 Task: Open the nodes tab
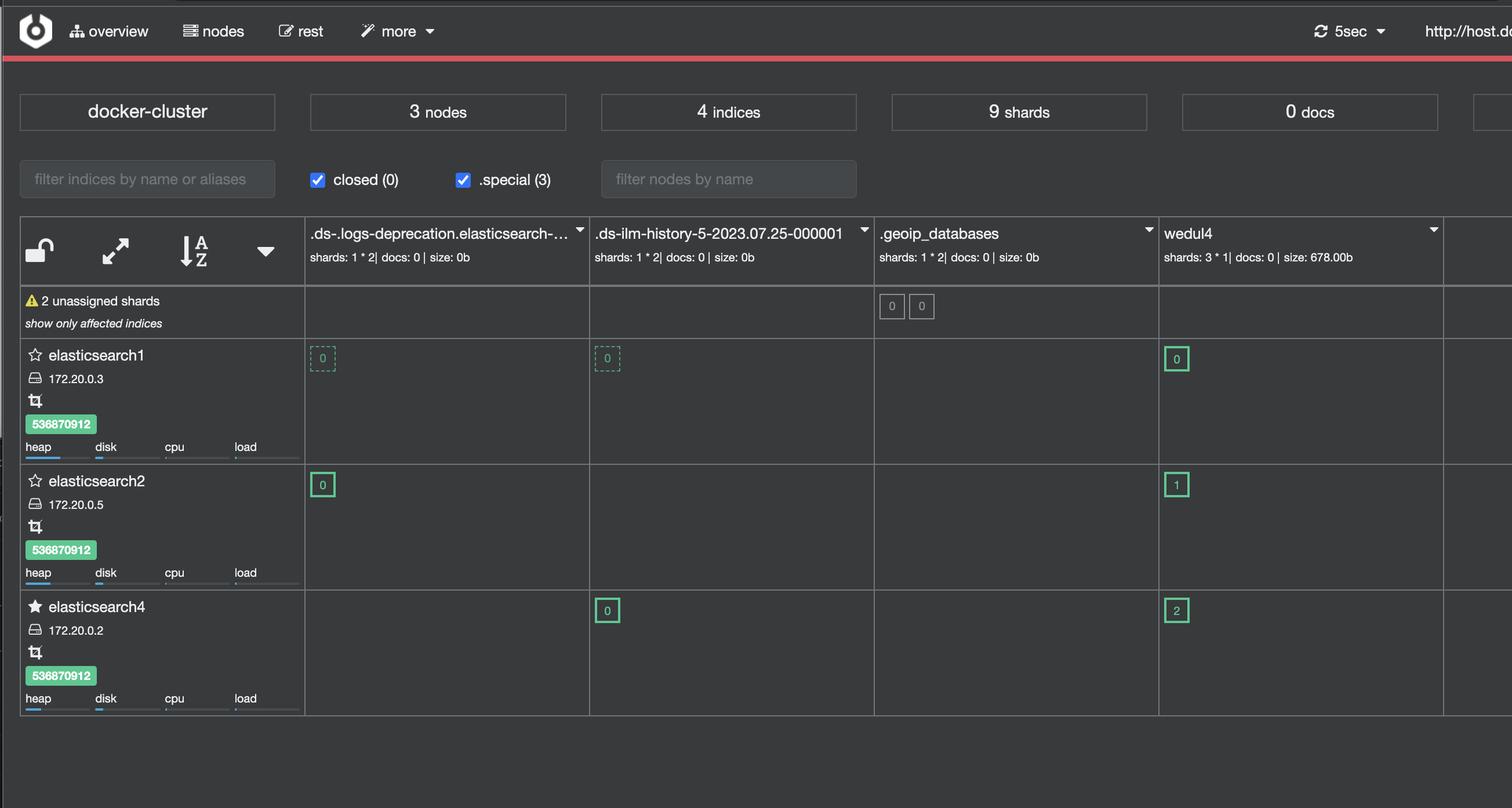click(214, 31)
